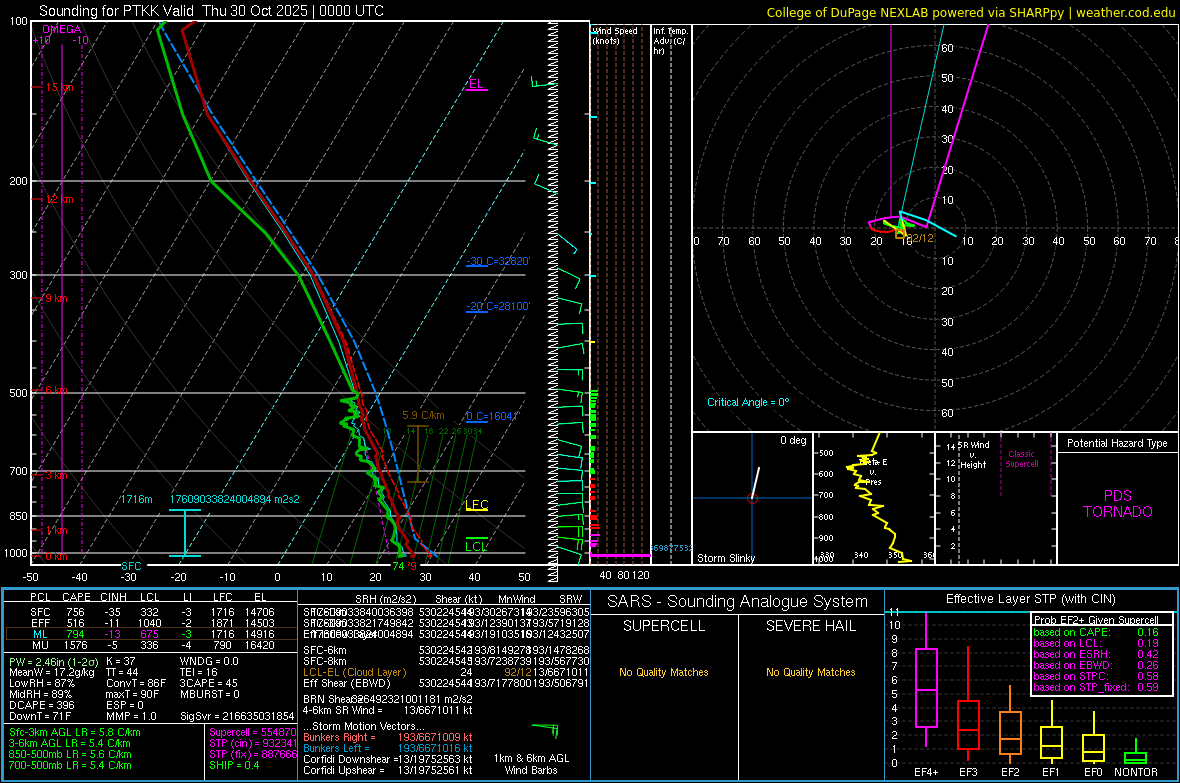Click the Potential Hazard Type header
This screenshot has height=783, width=1180.
[x=1117, y=443]
